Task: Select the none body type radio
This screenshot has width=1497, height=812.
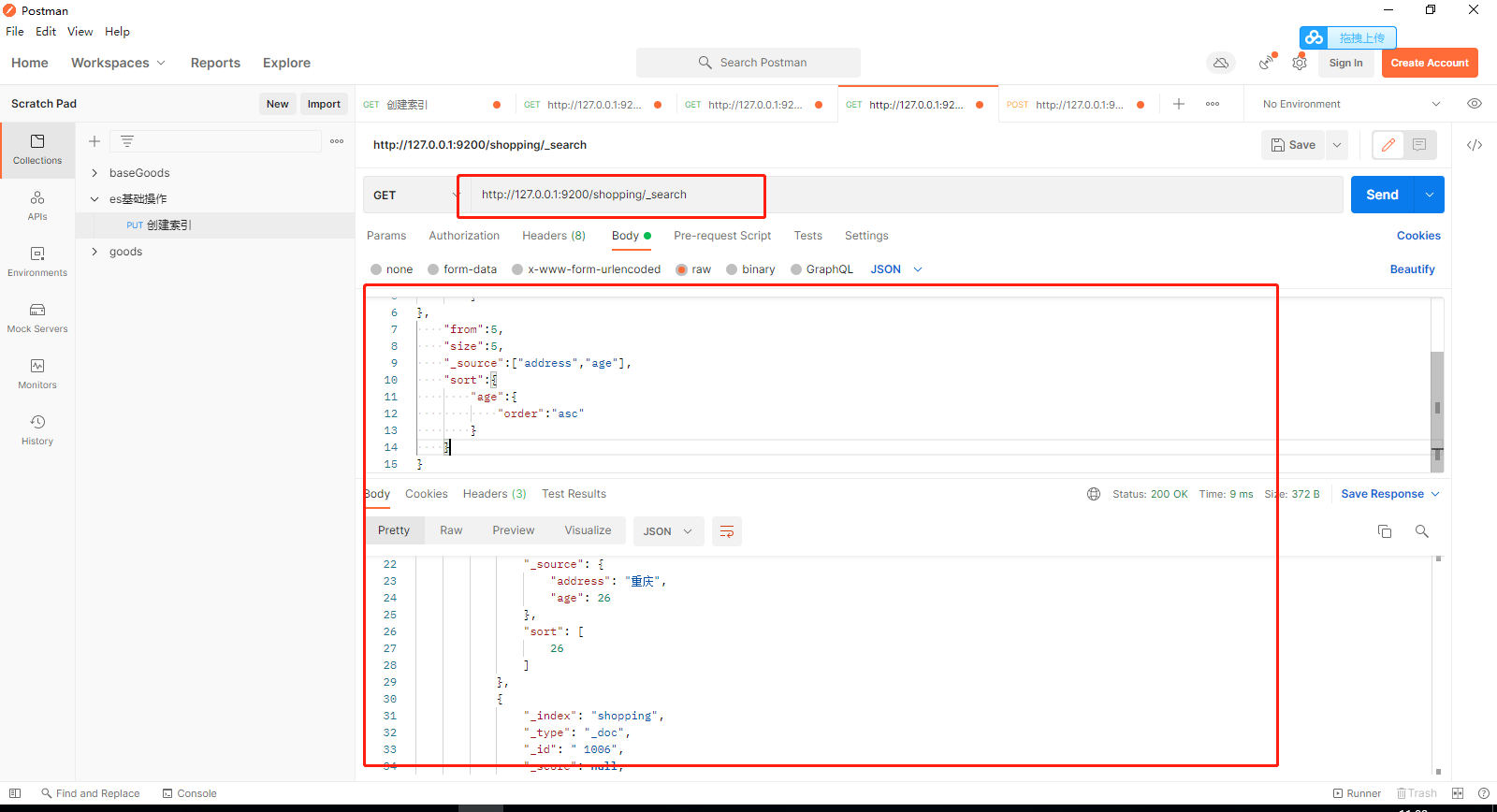Action: [x=376, y=269]
